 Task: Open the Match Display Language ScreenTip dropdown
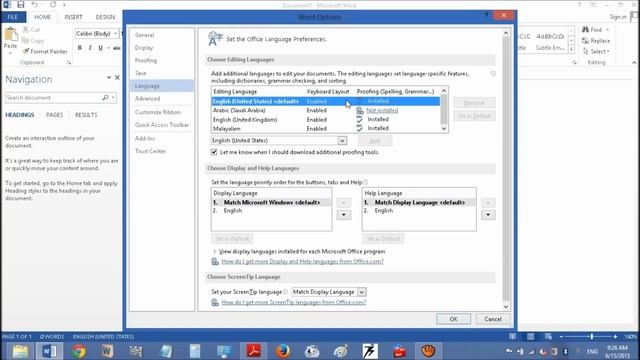(x=362, y=292)
